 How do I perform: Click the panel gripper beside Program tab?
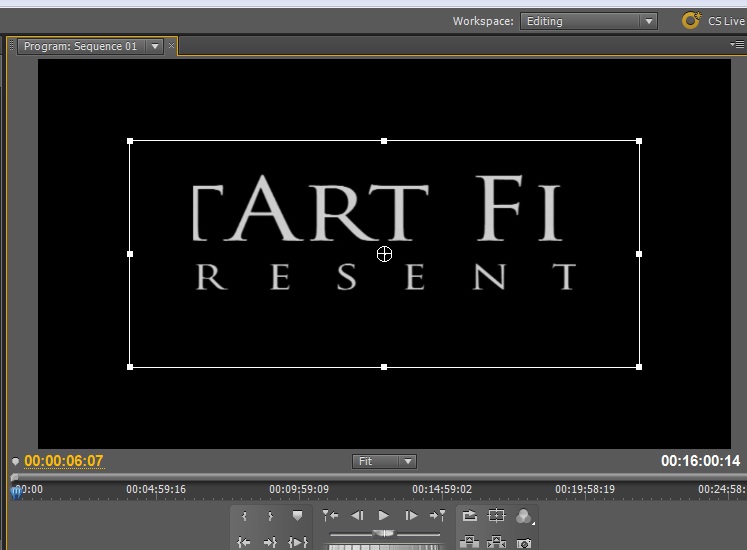pyautogui.click(x=11, y=46)
